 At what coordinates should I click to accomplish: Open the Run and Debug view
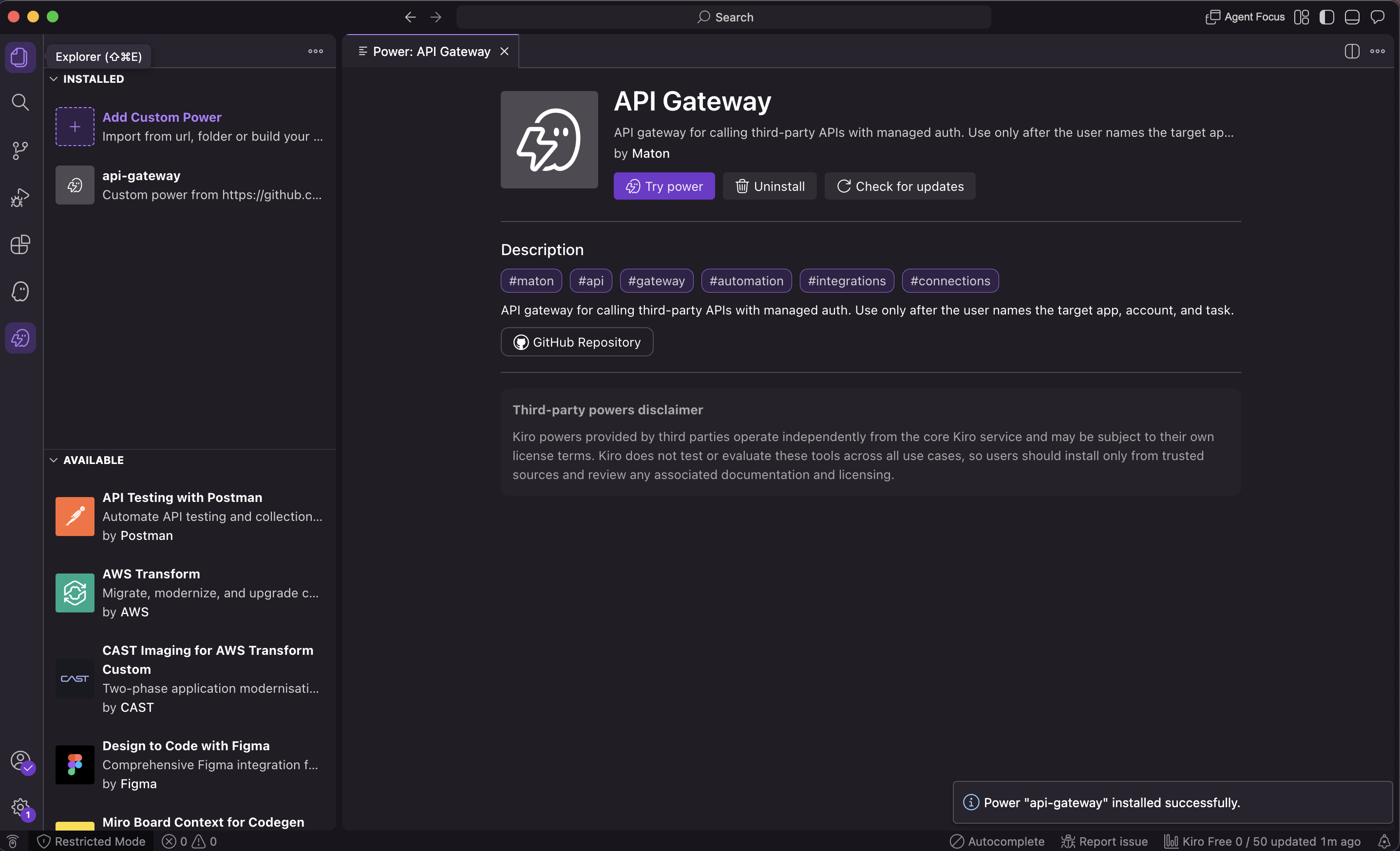(20, 198)
